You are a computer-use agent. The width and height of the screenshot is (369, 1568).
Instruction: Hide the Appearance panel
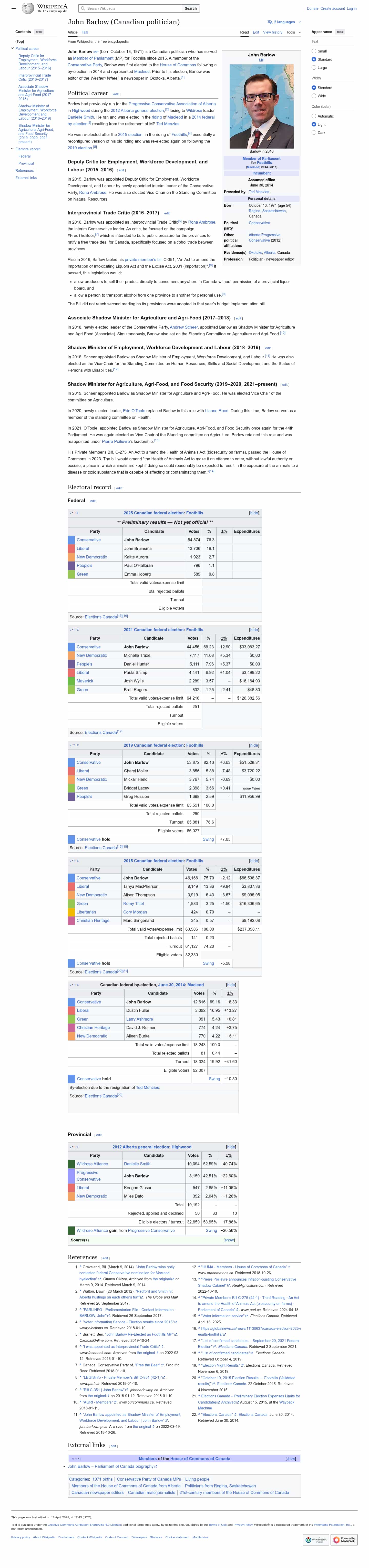tap(340, 32)
